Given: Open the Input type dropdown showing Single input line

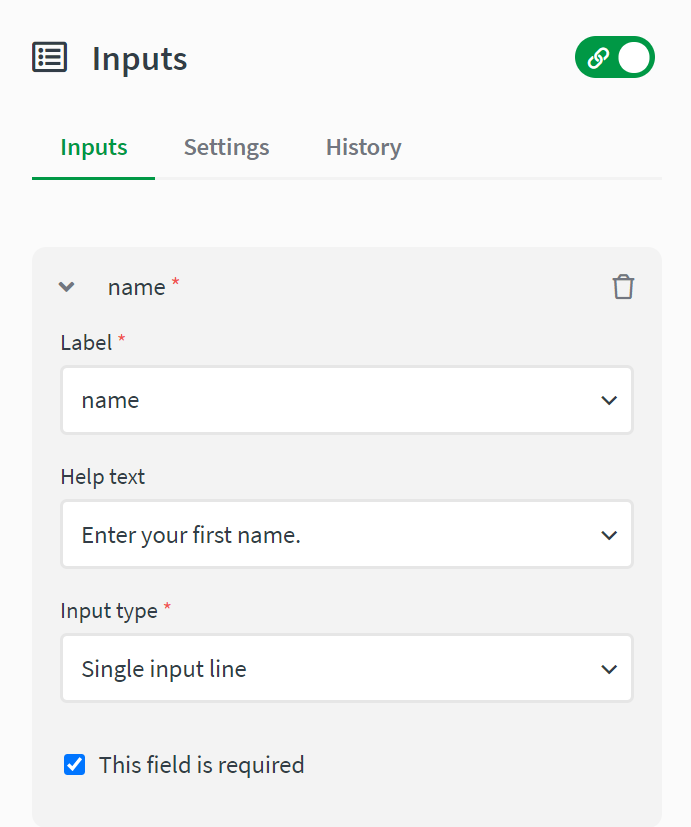Looking at the screenshot, I should coord(347,668).
